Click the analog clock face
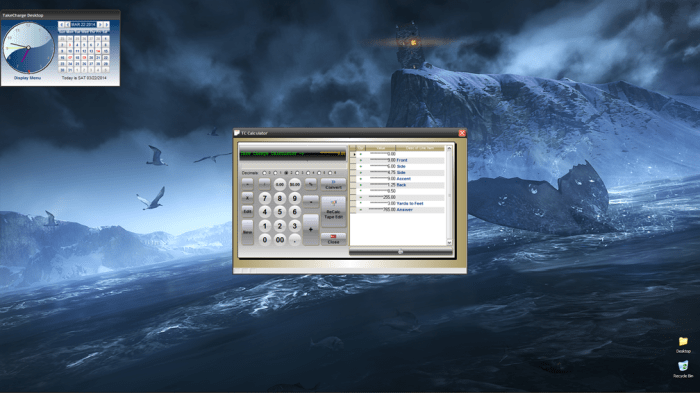 click(x=29, y=48)
